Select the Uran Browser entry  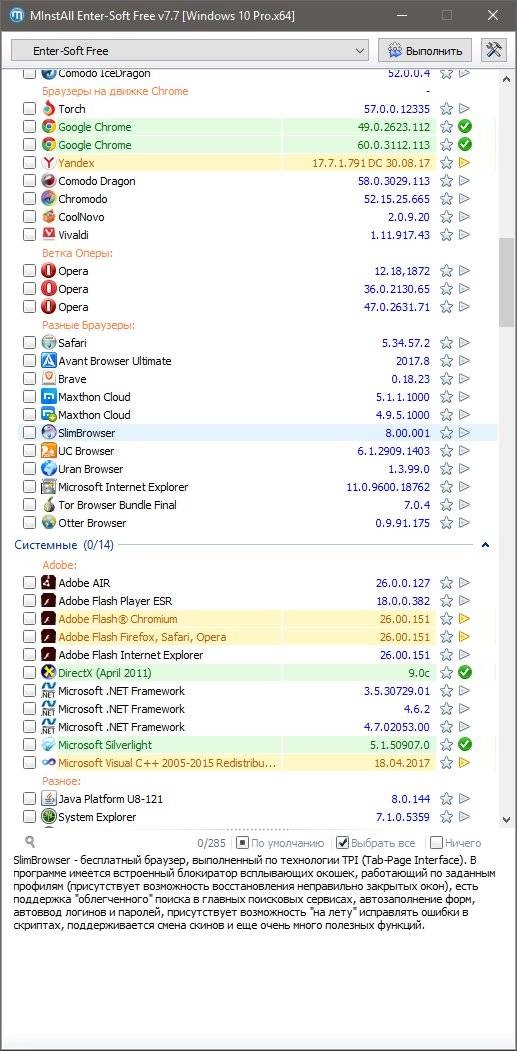(91, 469)
